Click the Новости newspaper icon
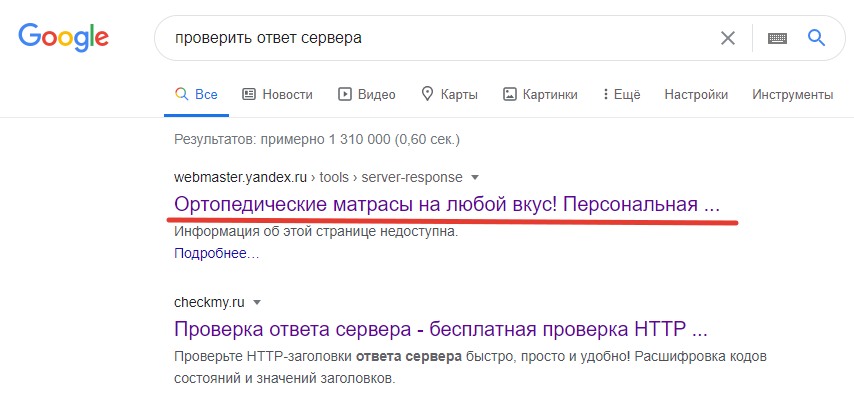 point(249,94)
